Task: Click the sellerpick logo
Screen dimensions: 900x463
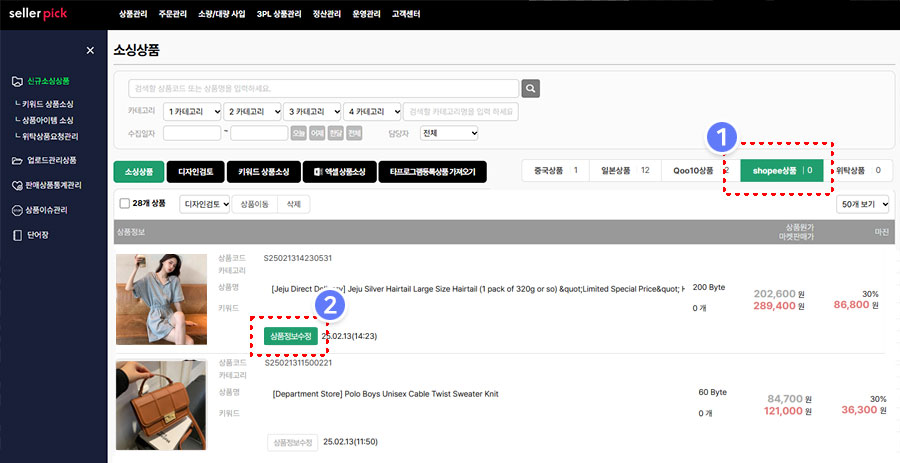Action: (x=40, y=14)
